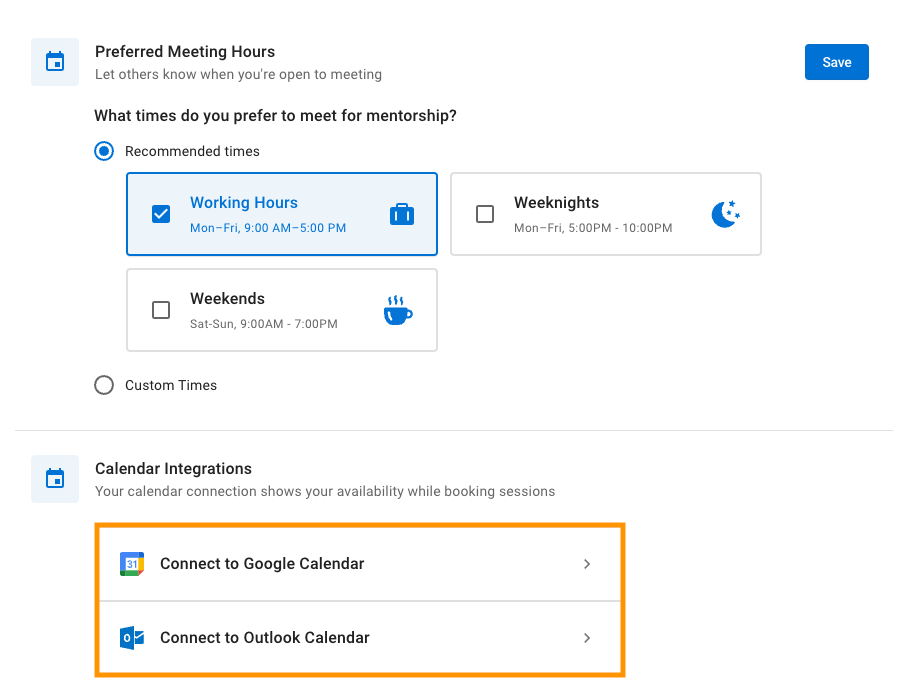Click the Preferred Meeting Hours calendar icon
The image size is (908, 695).
coord(55,62)
